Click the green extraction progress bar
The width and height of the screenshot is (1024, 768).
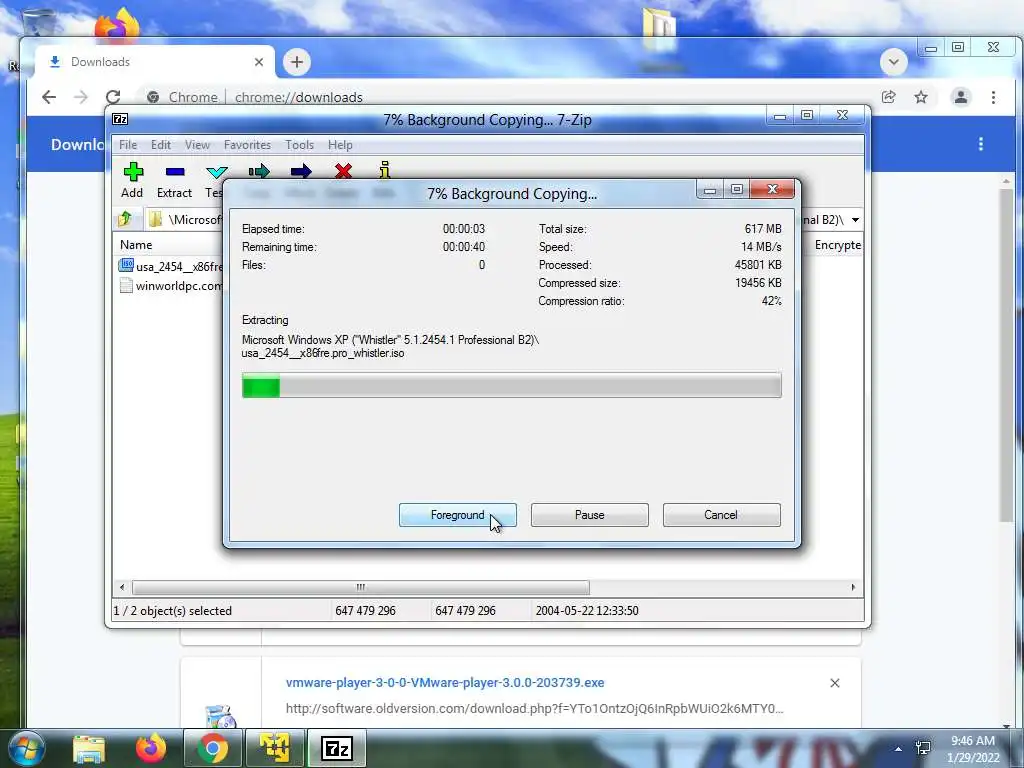click(511, 385)
